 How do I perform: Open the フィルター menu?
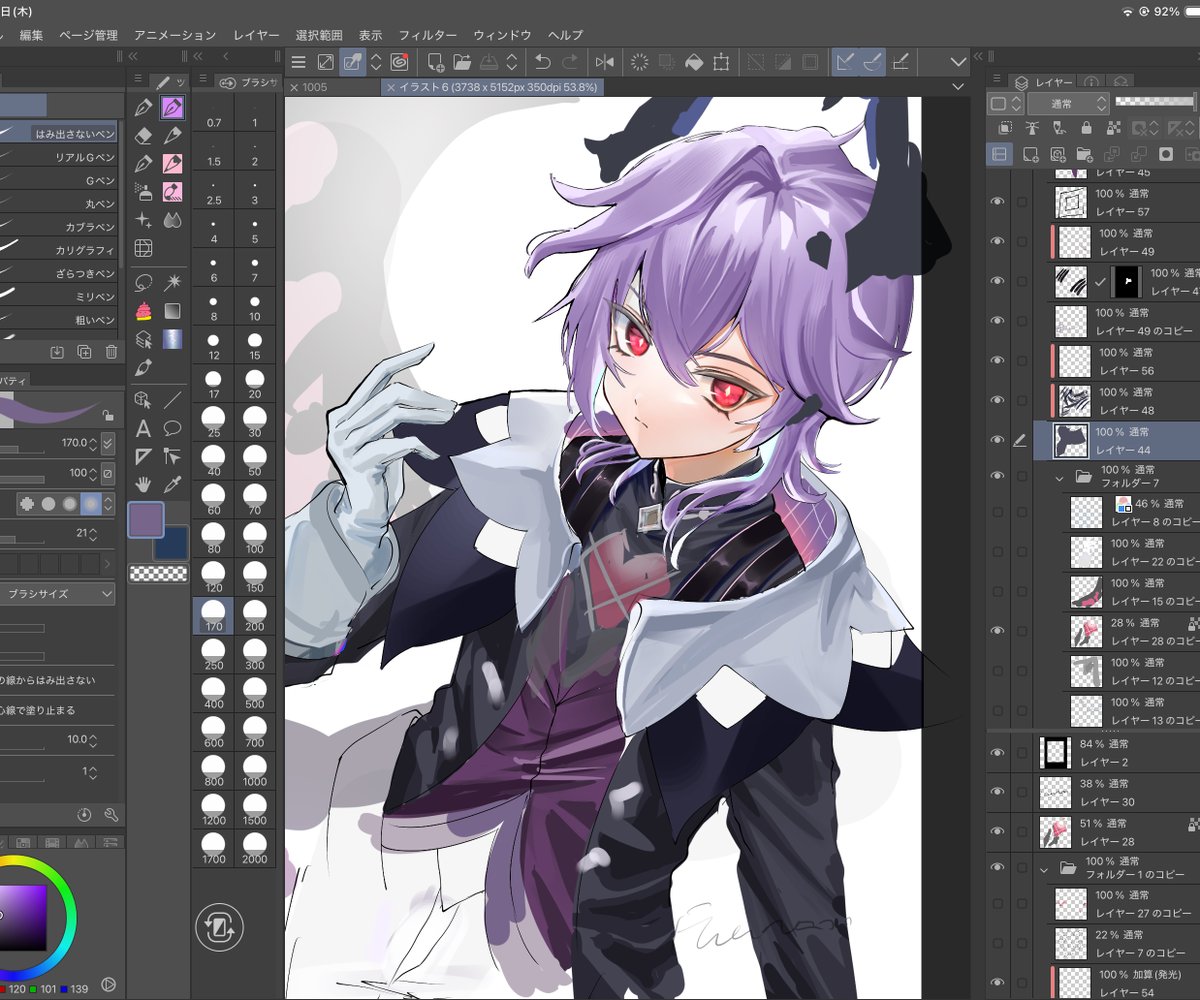coord(428,34)
